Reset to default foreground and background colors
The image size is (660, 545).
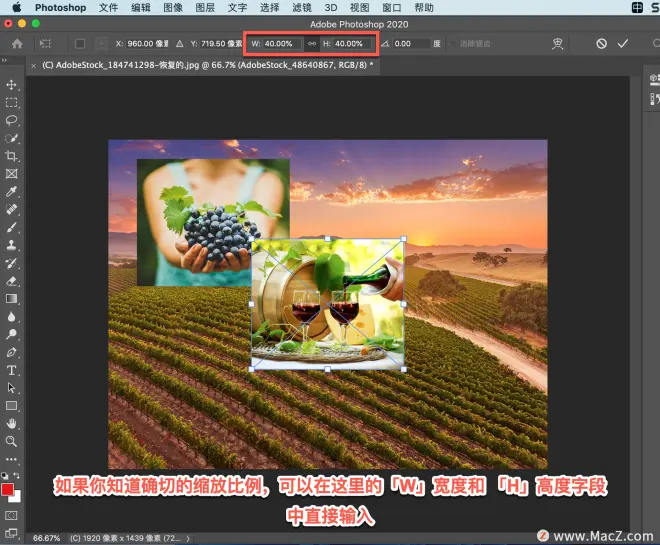click(x=4, y=476)
